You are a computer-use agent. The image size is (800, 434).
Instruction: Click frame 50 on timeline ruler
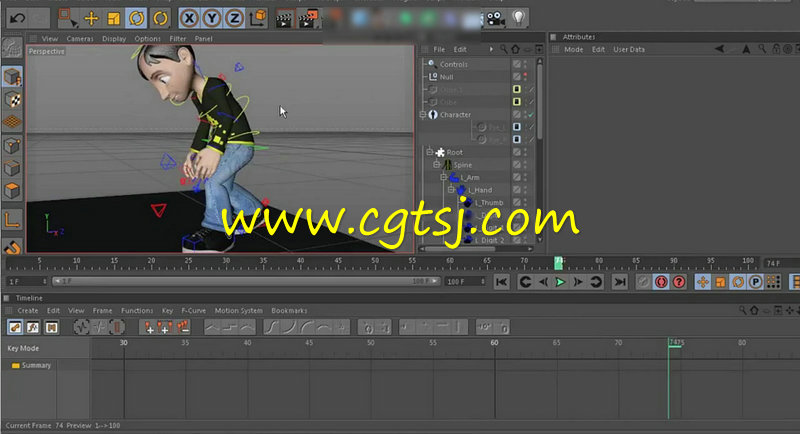click(x=375, y=263)
